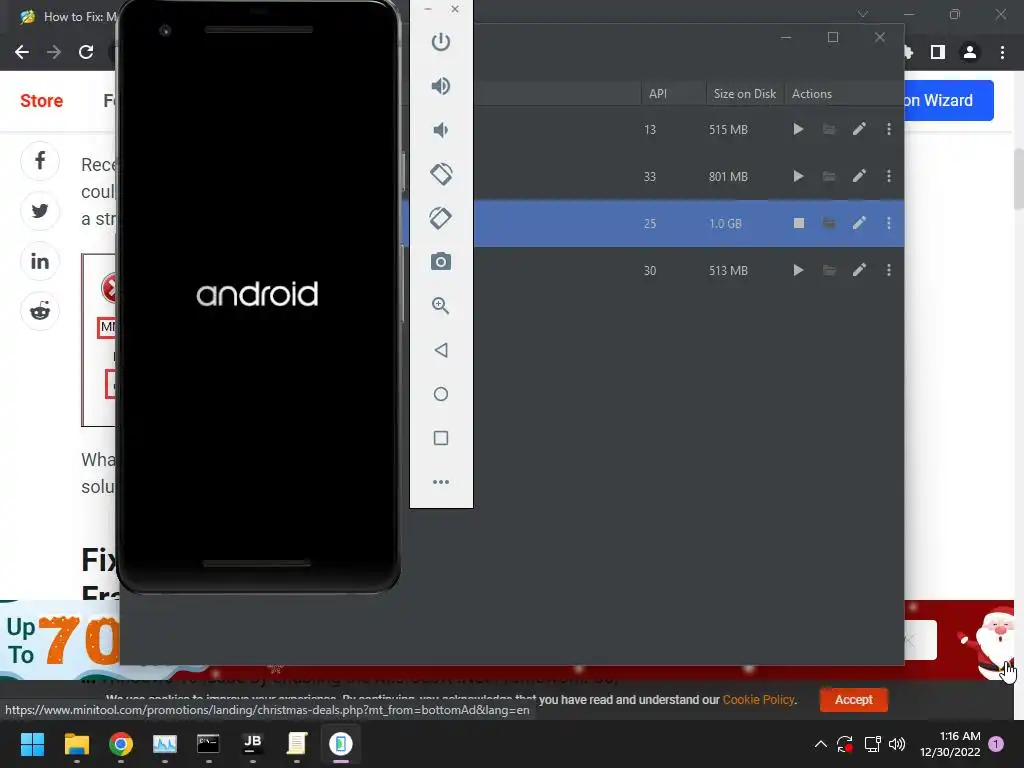Edit the API 33 device with pencil icon
Image resolution: width=1024 pixels, height=768 pixels.
coord(859,176)
